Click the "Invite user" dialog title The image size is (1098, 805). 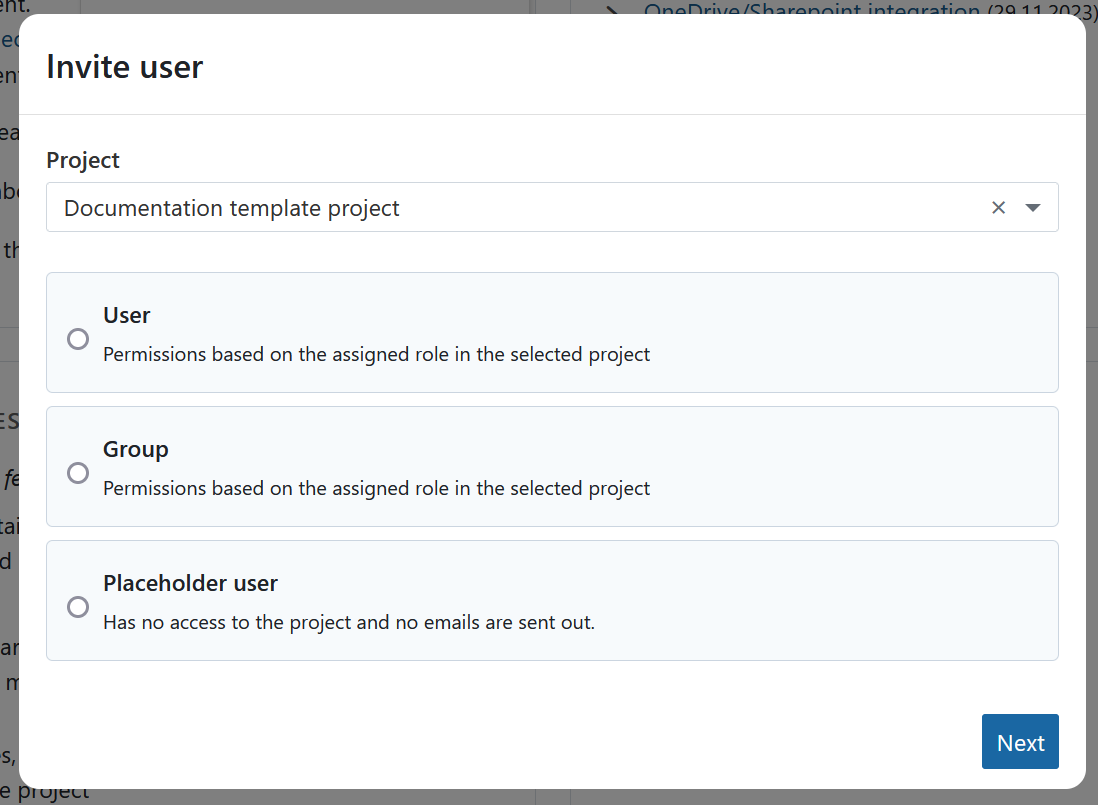click(x=125, y=67)
